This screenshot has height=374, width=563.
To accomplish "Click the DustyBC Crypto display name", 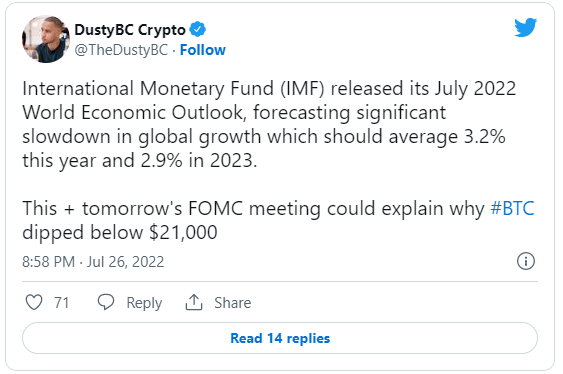I will (x=130, y=30).
